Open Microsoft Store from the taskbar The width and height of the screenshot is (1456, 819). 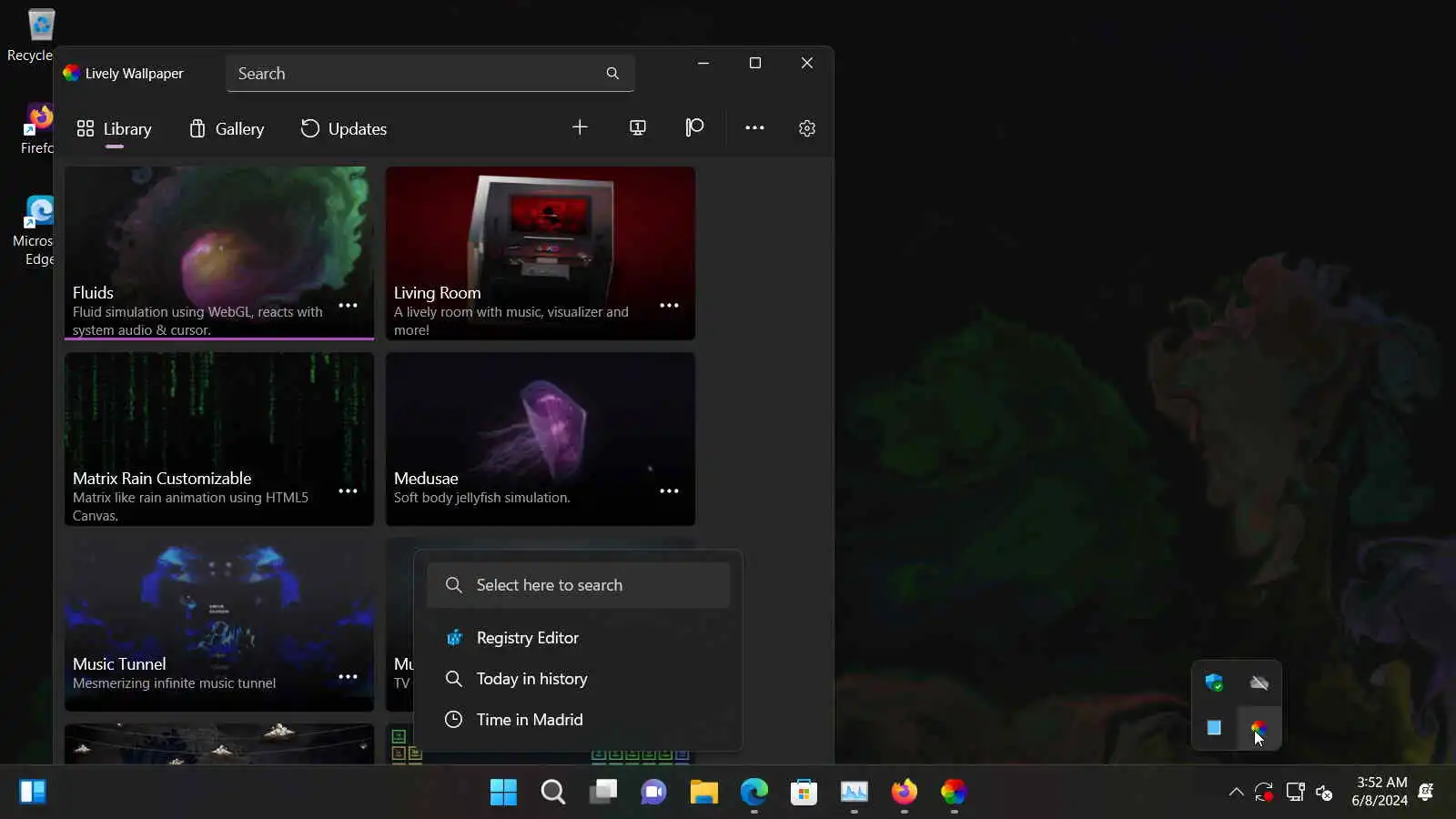click(x=804, y=792)
